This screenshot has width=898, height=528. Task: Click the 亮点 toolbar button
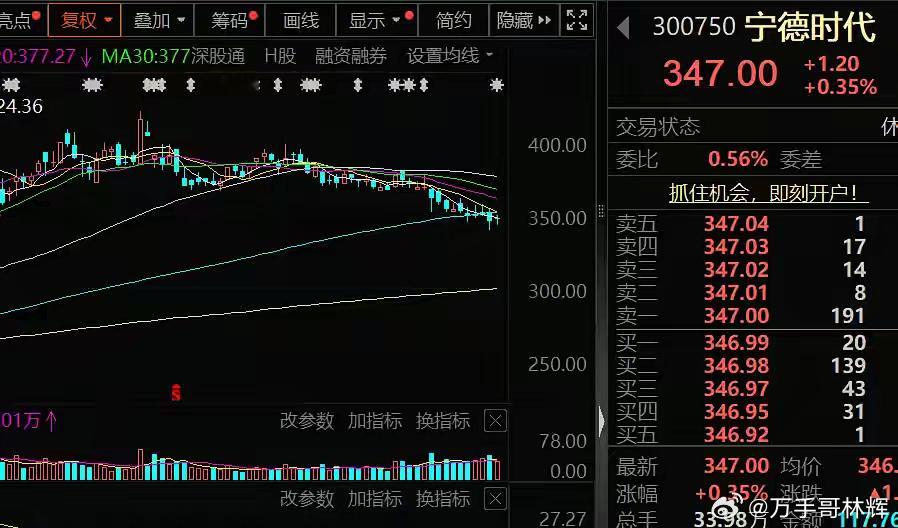[21, 21]
